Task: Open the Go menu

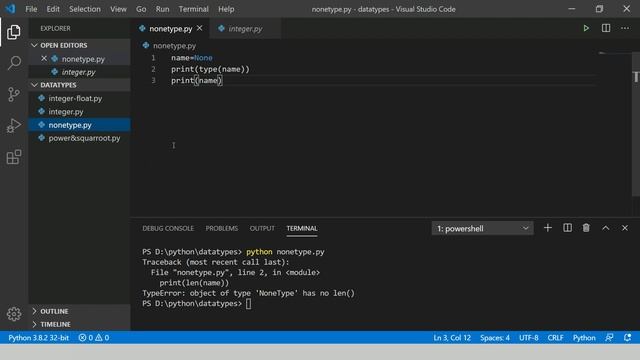Action: [x=141, y=9]
